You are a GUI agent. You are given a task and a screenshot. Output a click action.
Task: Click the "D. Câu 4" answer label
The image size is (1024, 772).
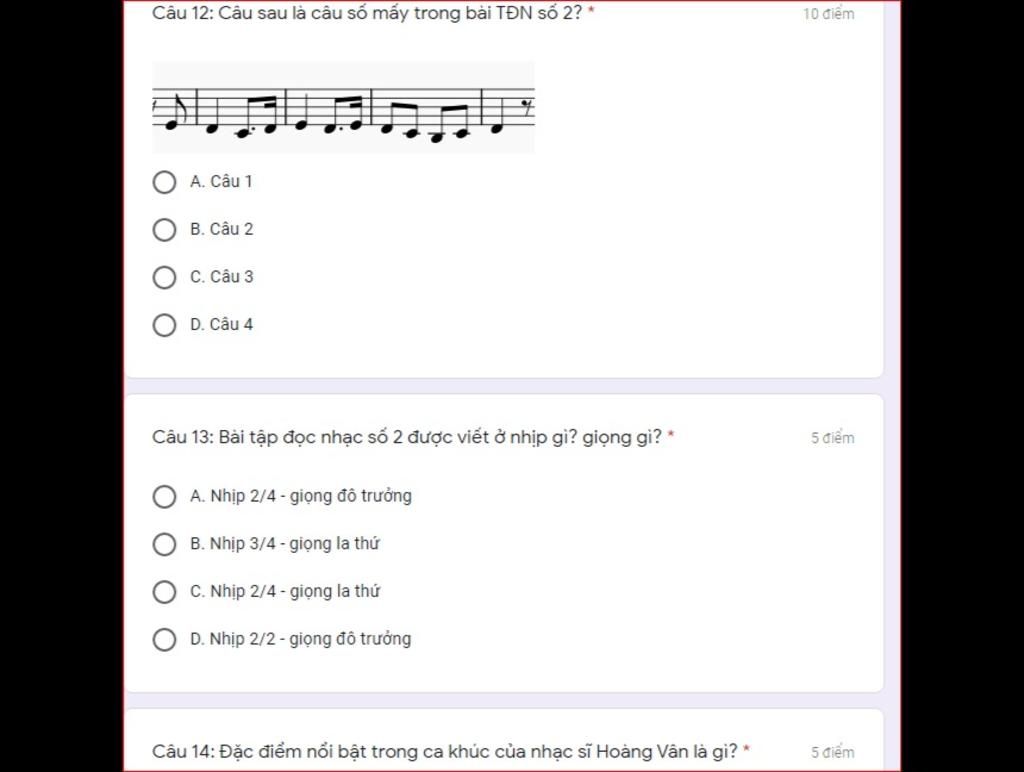[x=221, y=325]
